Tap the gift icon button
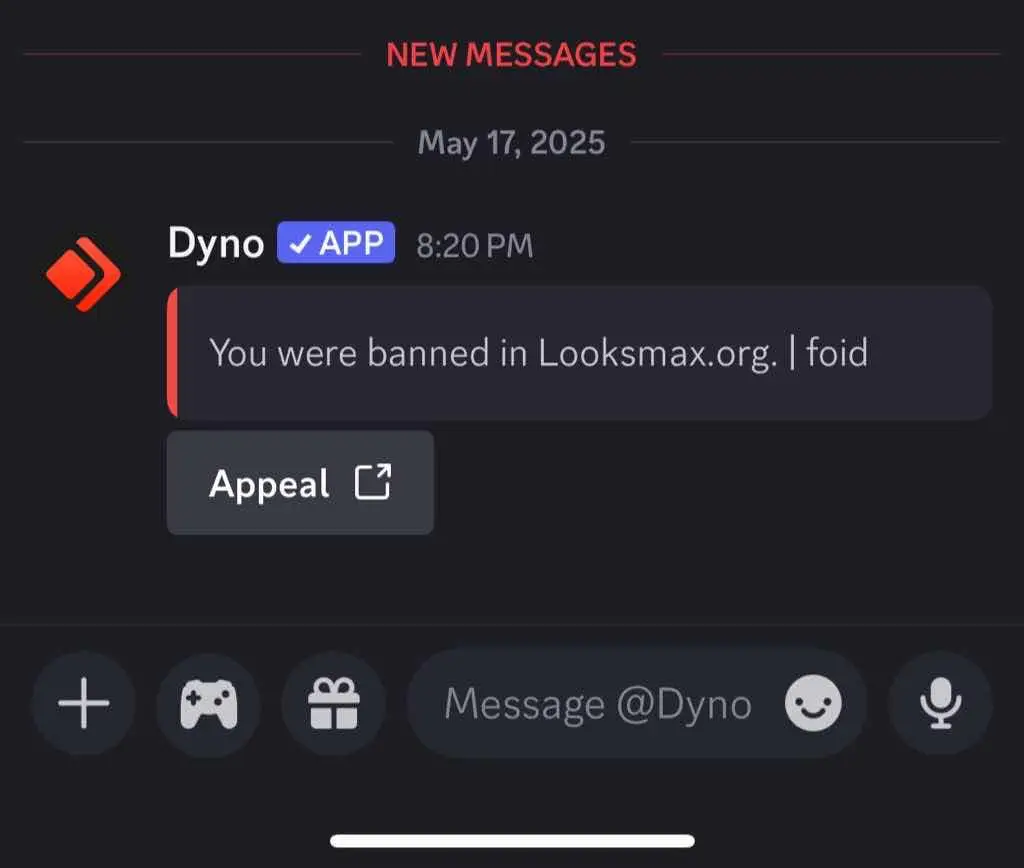 (x=334, y=703)
